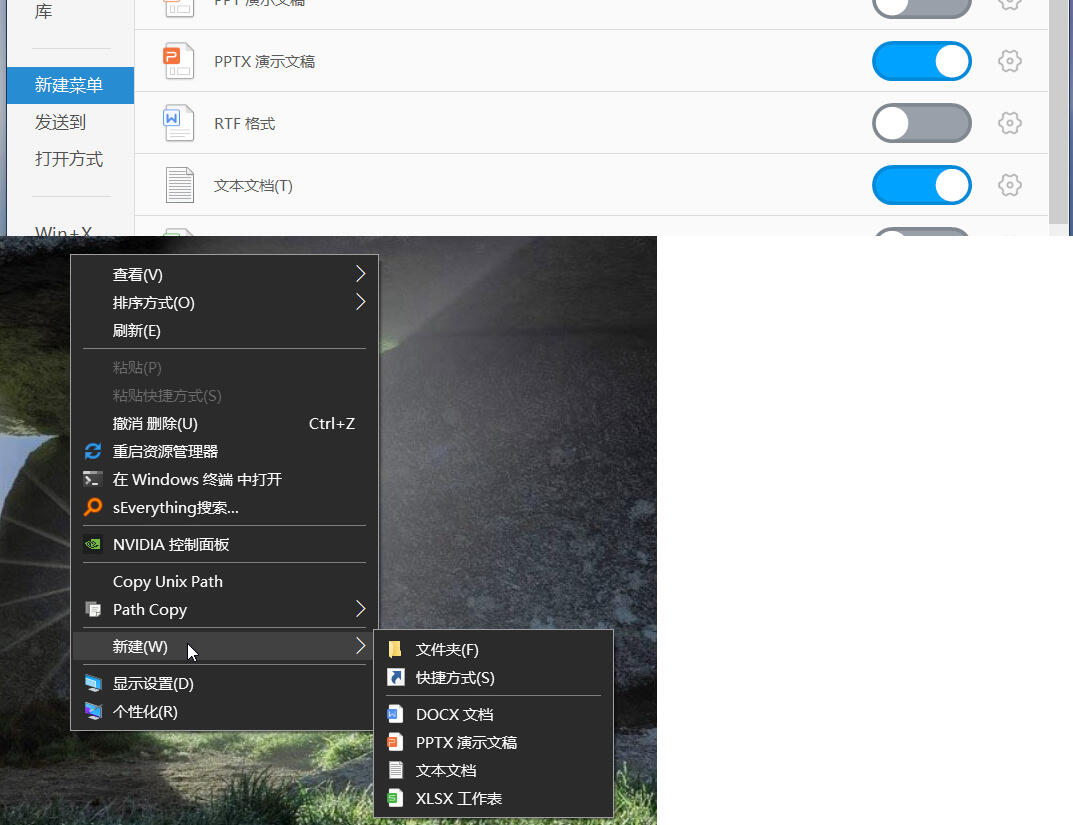Enable the RTF 格式 toggle switch
The height and width of the screenshot is (825, 1073).
(x=921, y=123)
